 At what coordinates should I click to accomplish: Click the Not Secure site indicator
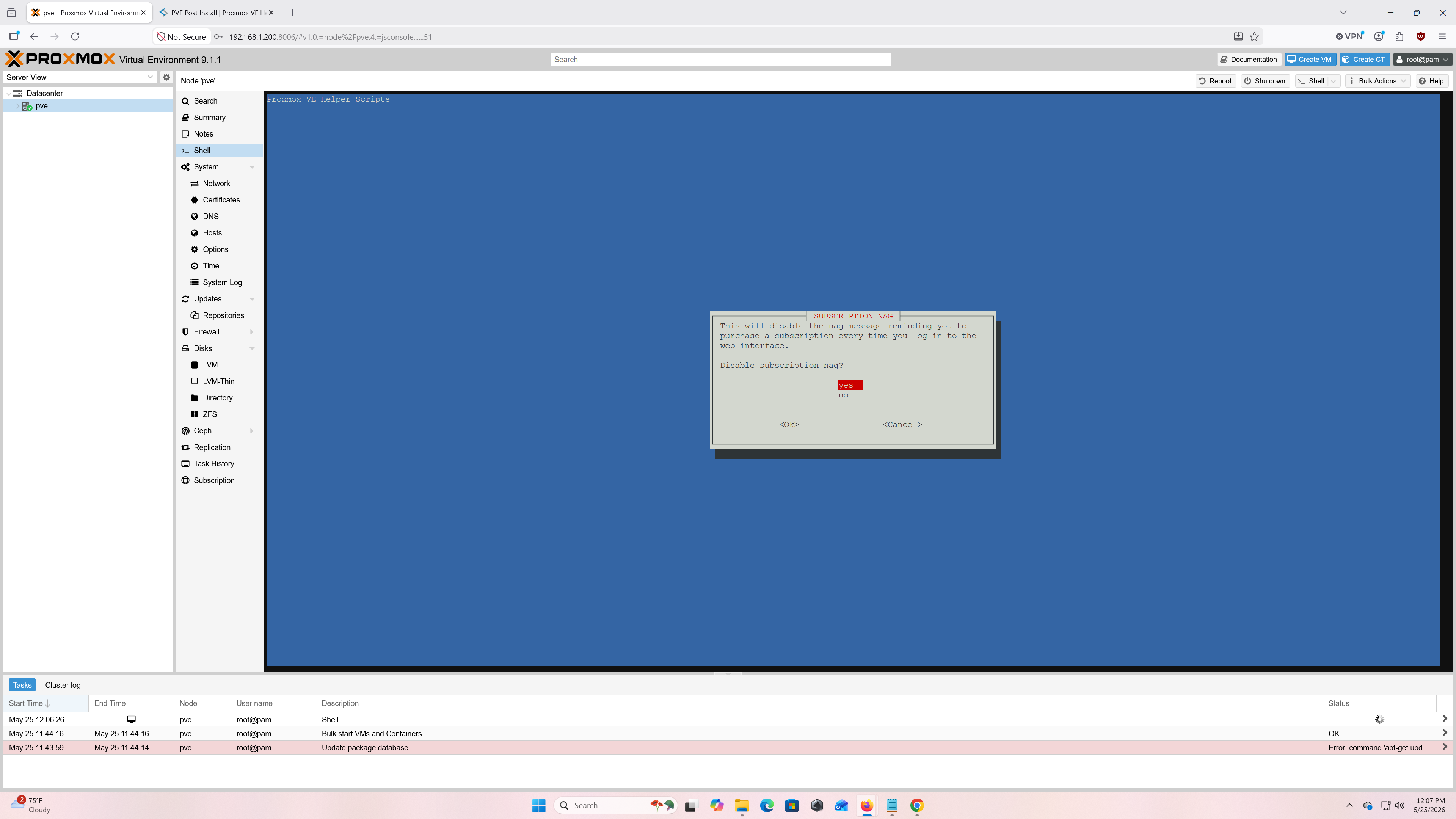click(182, 37)
